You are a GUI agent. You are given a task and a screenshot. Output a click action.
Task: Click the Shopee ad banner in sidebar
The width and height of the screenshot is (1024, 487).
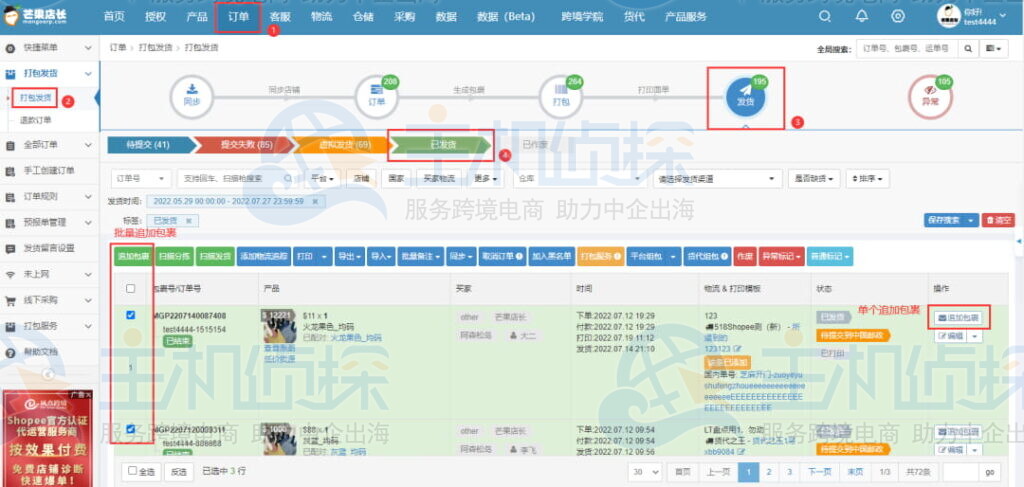coord(46,438)
